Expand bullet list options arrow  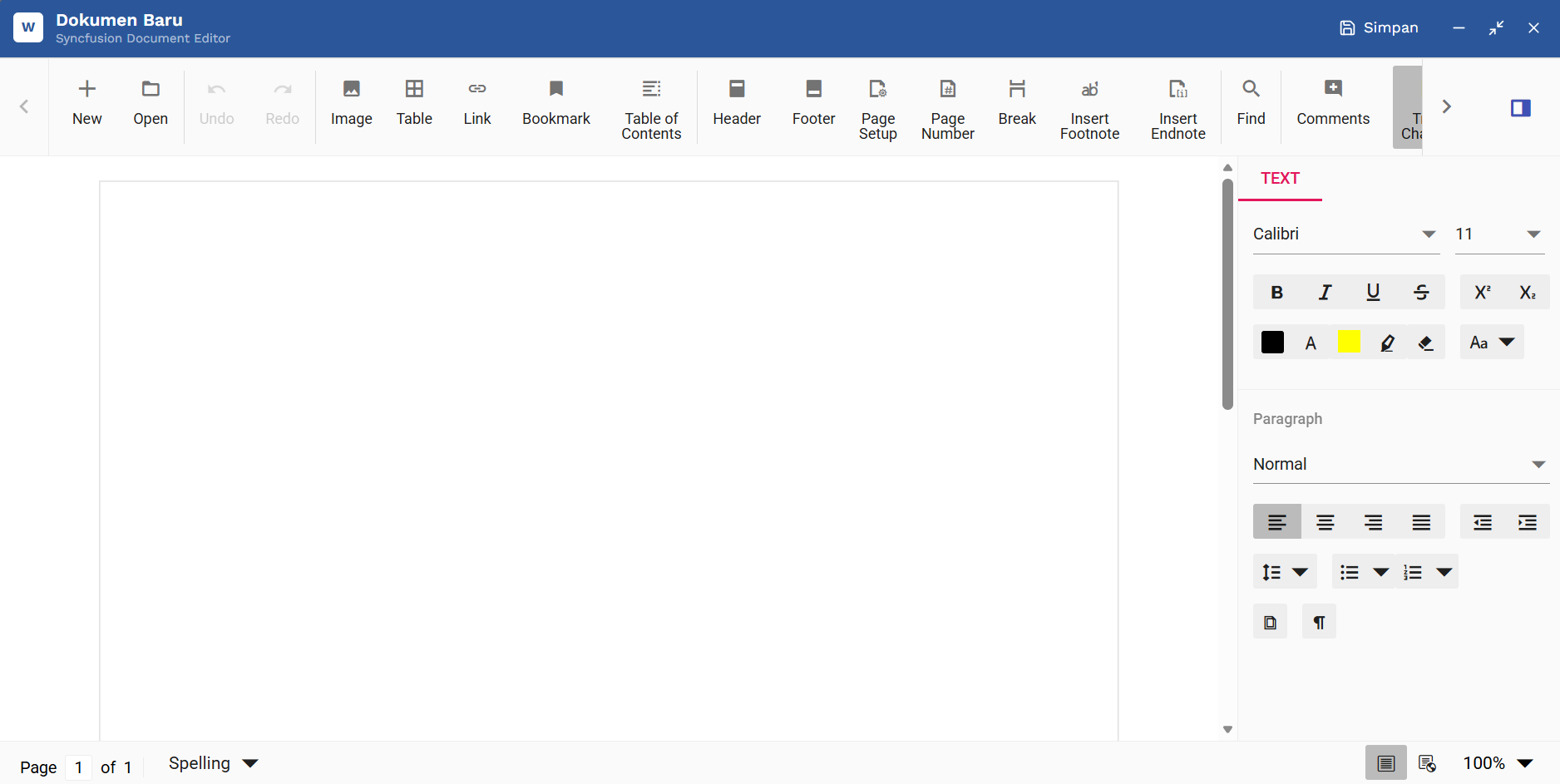point(1380,572)
